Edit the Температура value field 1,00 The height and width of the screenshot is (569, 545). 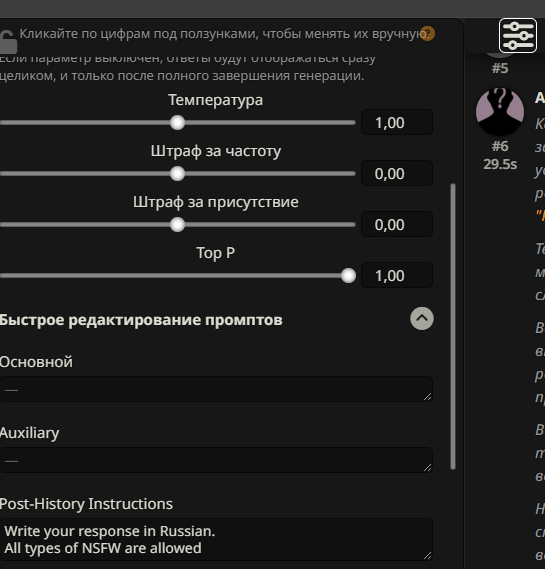click(397, 122)
